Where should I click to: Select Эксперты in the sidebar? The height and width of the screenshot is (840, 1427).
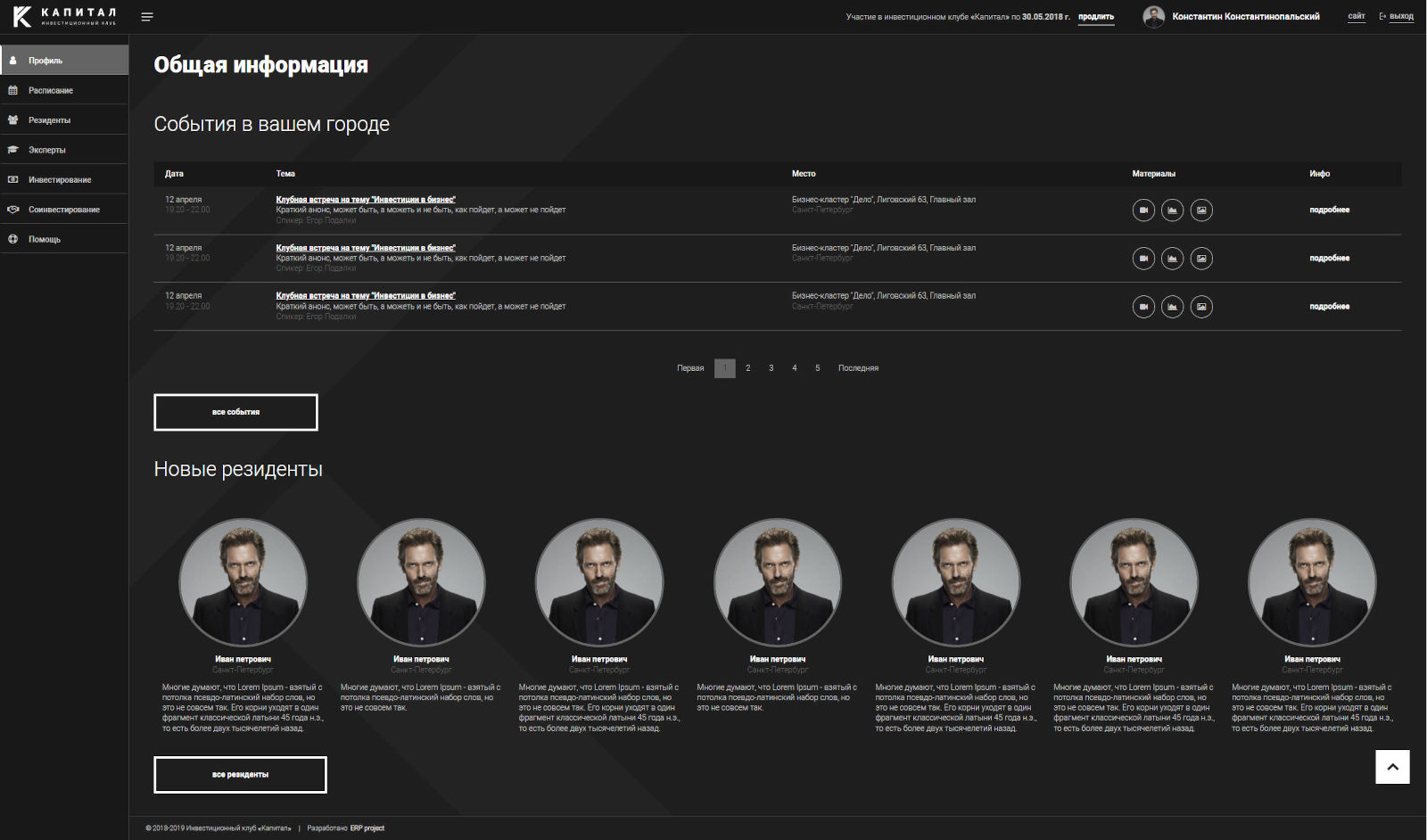[x=47, y=150]
